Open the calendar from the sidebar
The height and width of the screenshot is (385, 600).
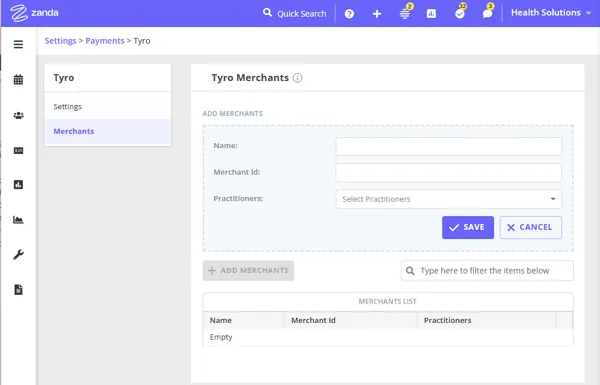pos(18,80)
